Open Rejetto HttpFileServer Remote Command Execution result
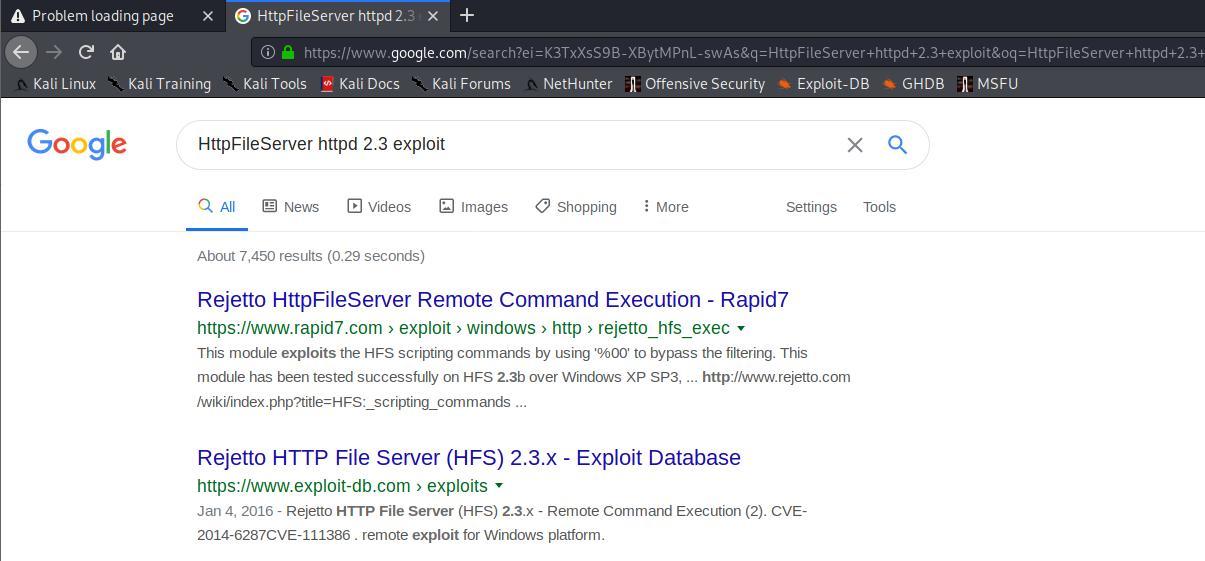This screenshot has height=561, width=1205. (493, 300)
